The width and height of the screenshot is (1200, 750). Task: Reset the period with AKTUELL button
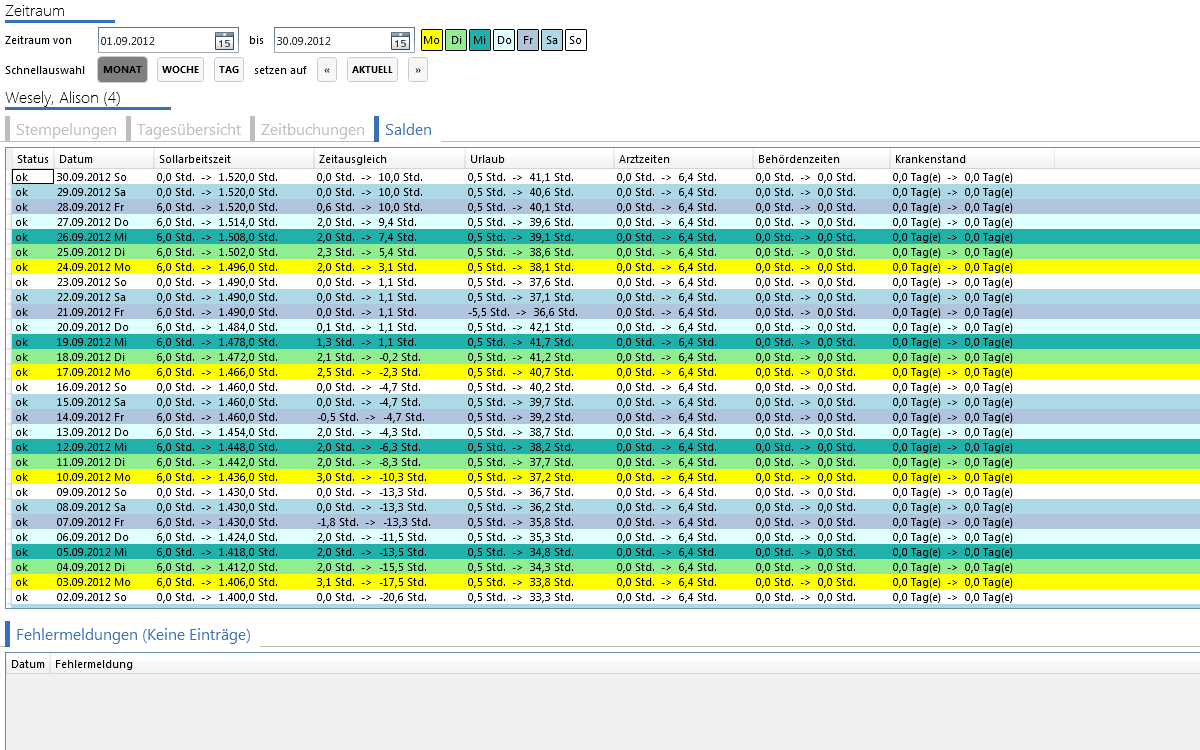[372, 70]
